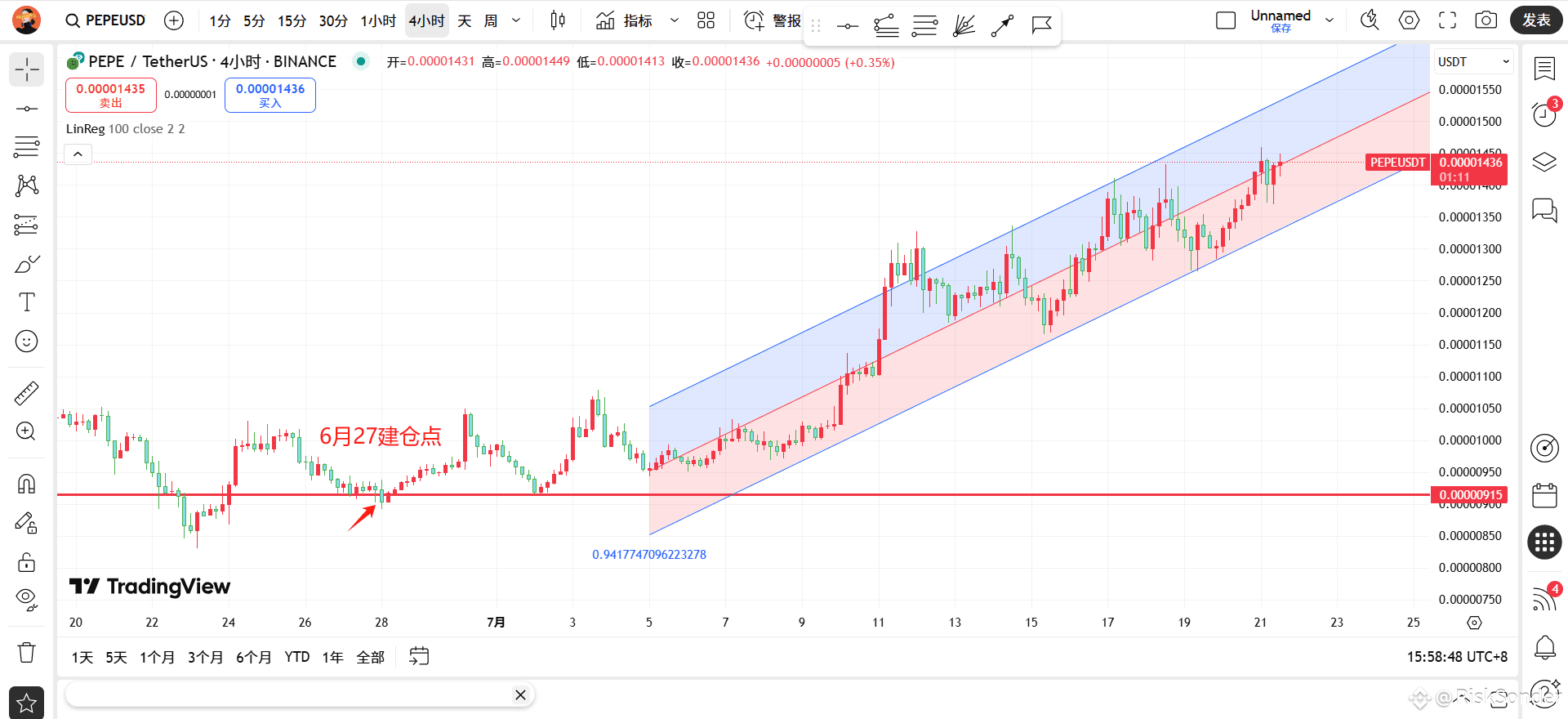The image size is (1568, 719).
Task: Open the timezone 15:58:48 UTC+8 menu
Action: point(1457,657)
